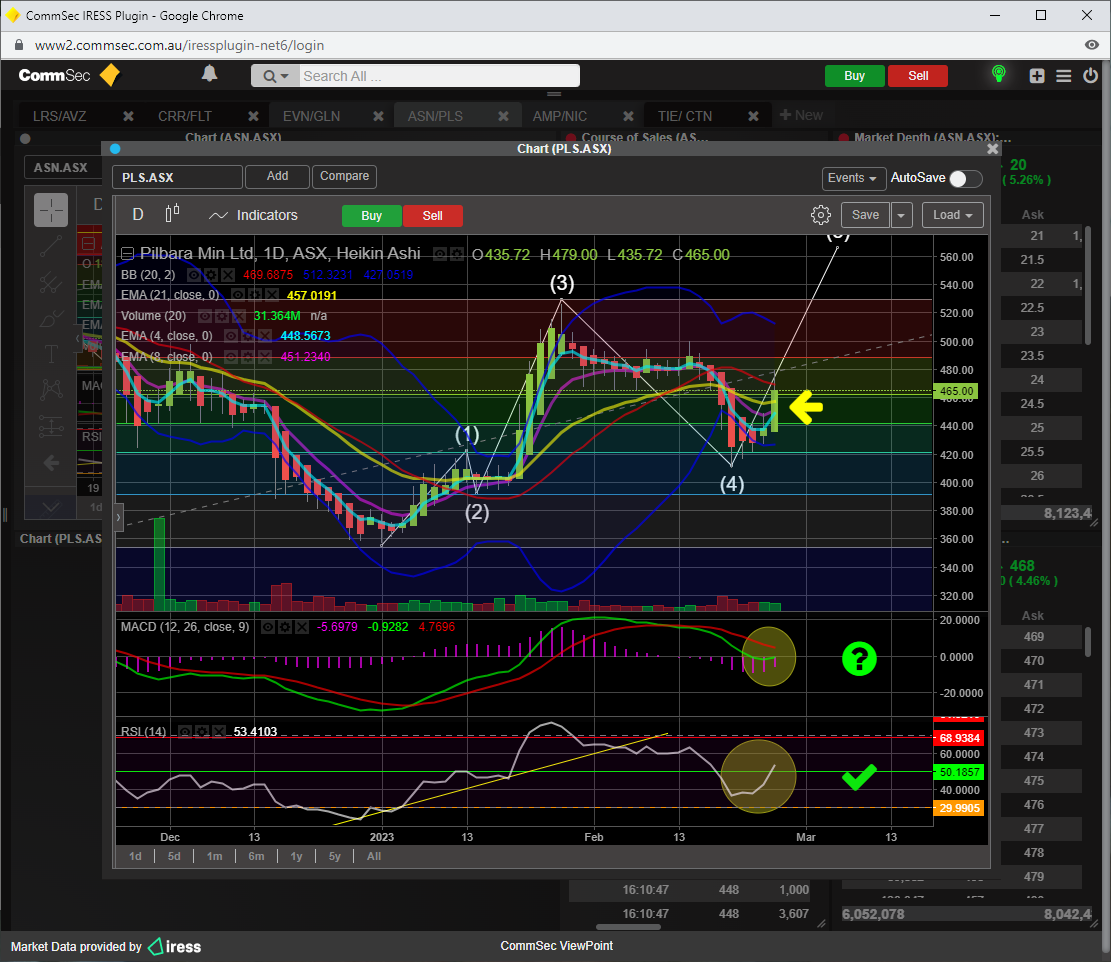The image size is (1111, 962).
Task: Remove the EMA (4, close, 0) indicator
Action: pos(264,336)
